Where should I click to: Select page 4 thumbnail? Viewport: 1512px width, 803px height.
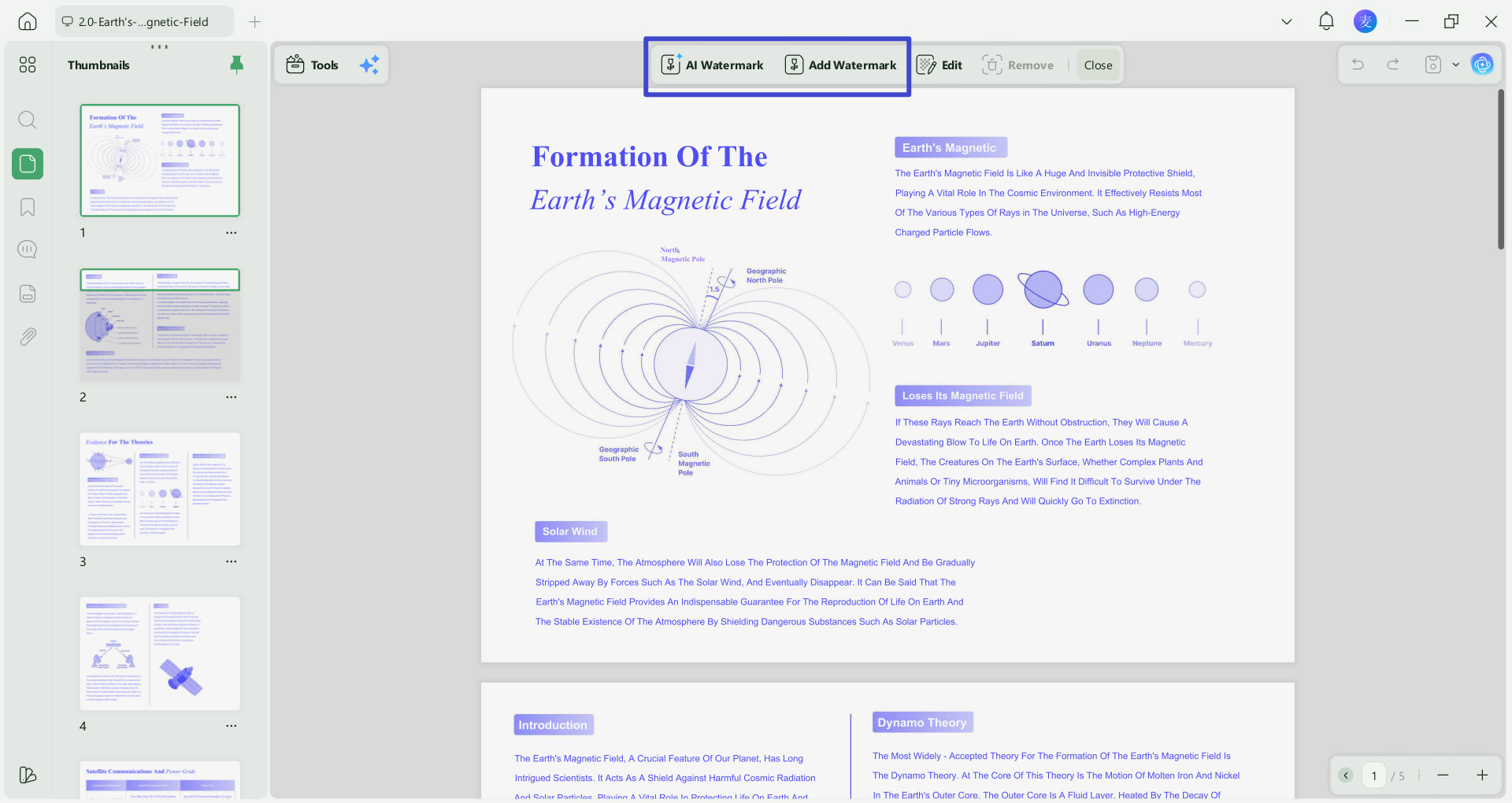[160, 653]
